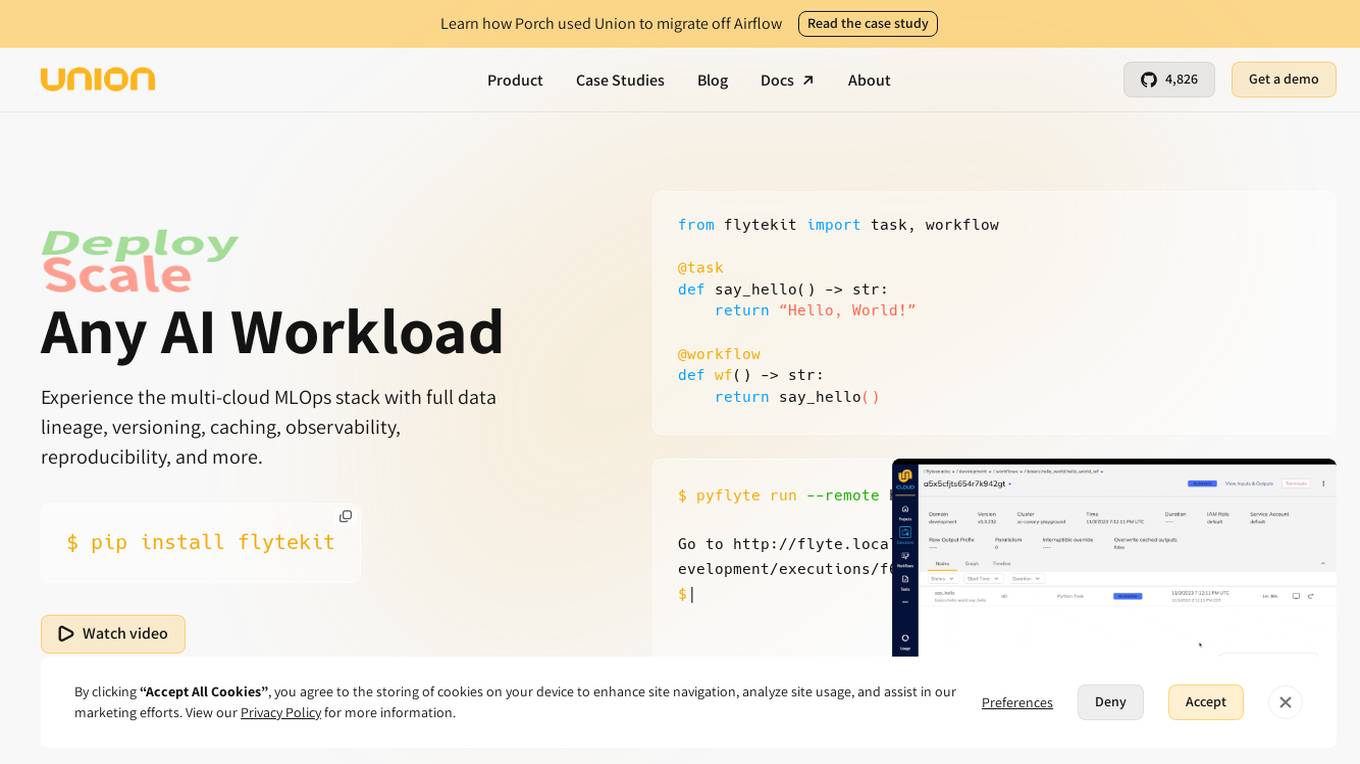Click the "Any AI Workload" headline
Viewport: 1360px width, 764px height.
pyautogui.click(x=272, y=332)
